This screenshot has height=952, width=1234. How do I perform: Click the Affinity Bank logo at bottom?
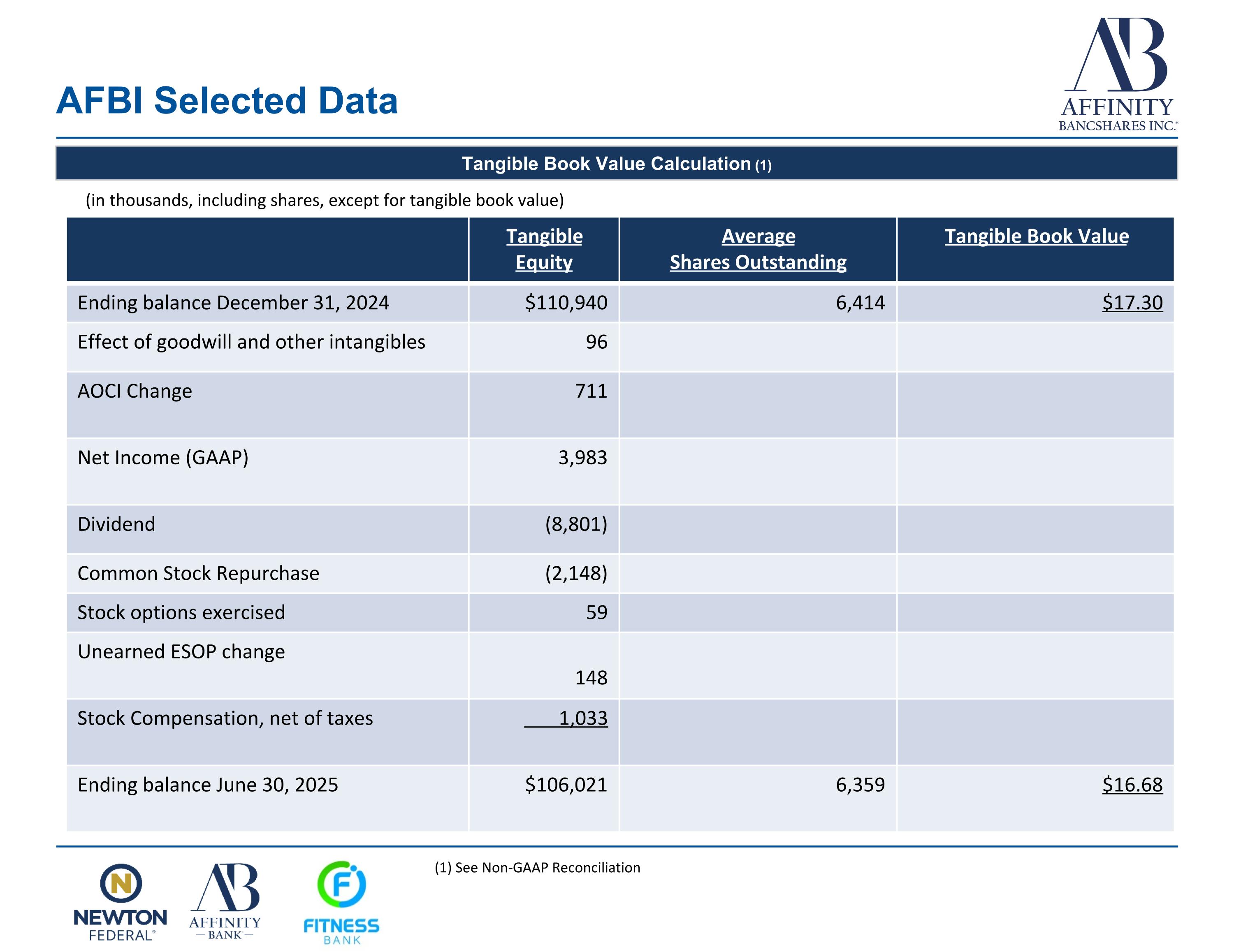pyautogui.click(x=225, y=902)
